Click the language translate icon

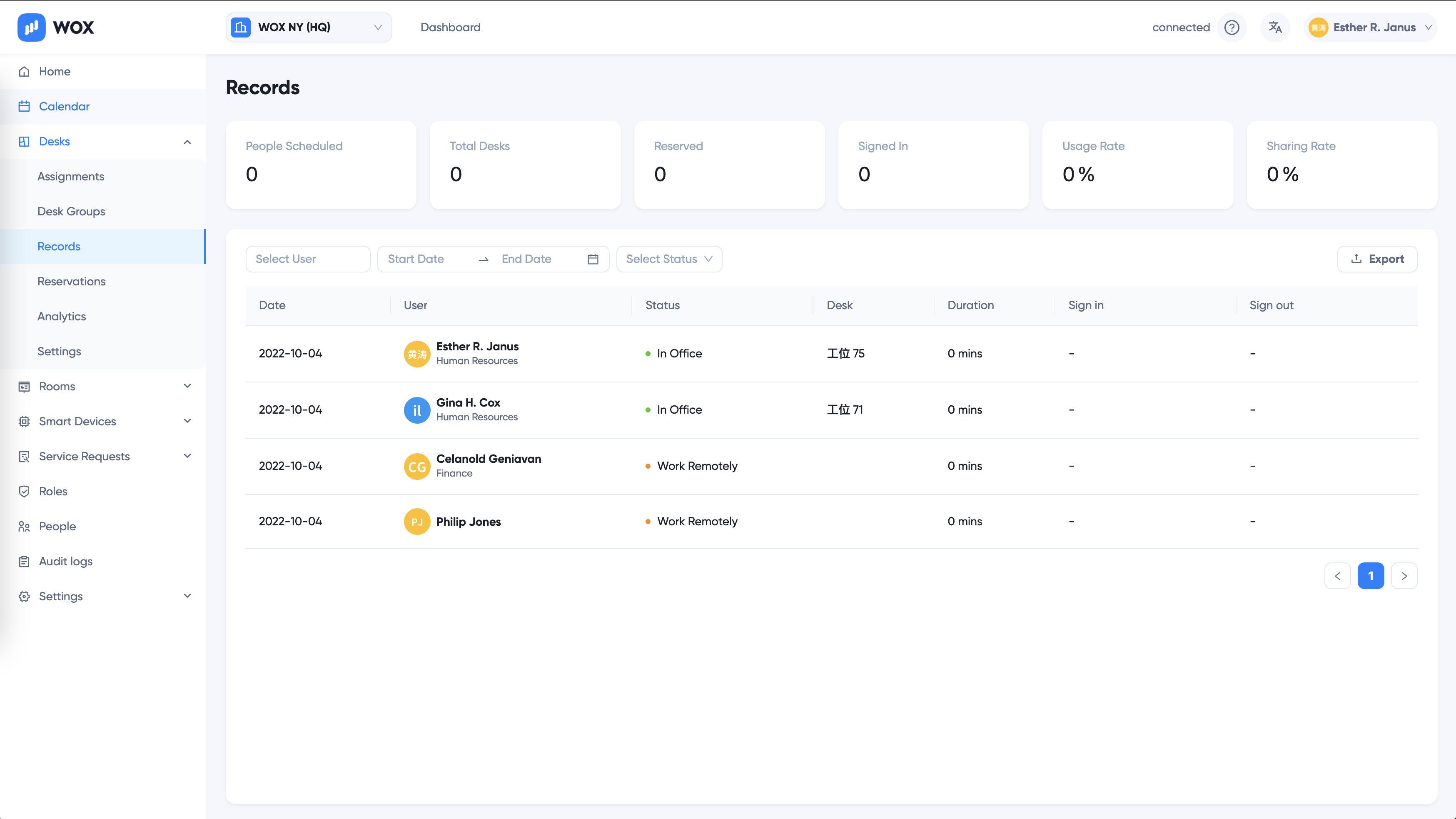pyautogui.click(x=1275, y=27)
